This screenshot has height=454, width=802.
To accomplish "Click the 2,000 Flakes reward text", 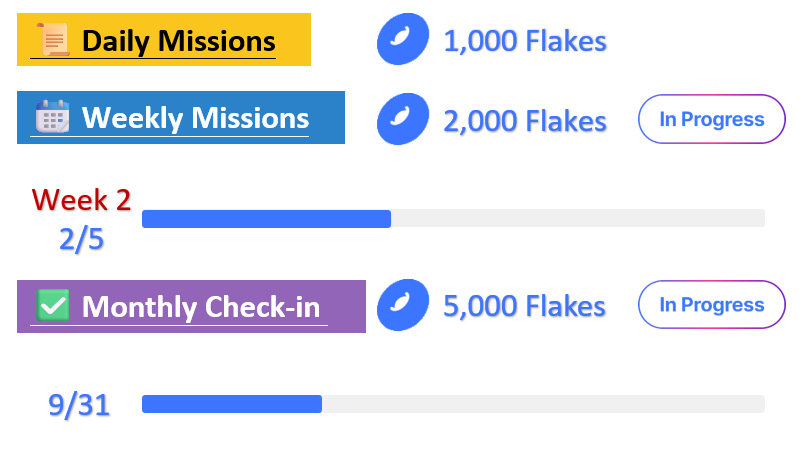I will (x=525, y=120).
